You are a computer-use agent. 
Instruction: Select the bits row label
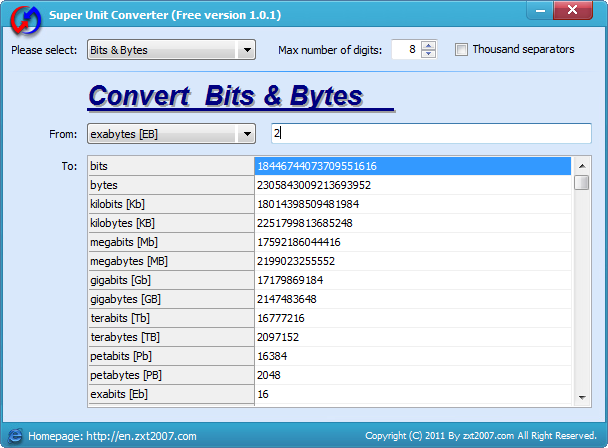point(171,166)
